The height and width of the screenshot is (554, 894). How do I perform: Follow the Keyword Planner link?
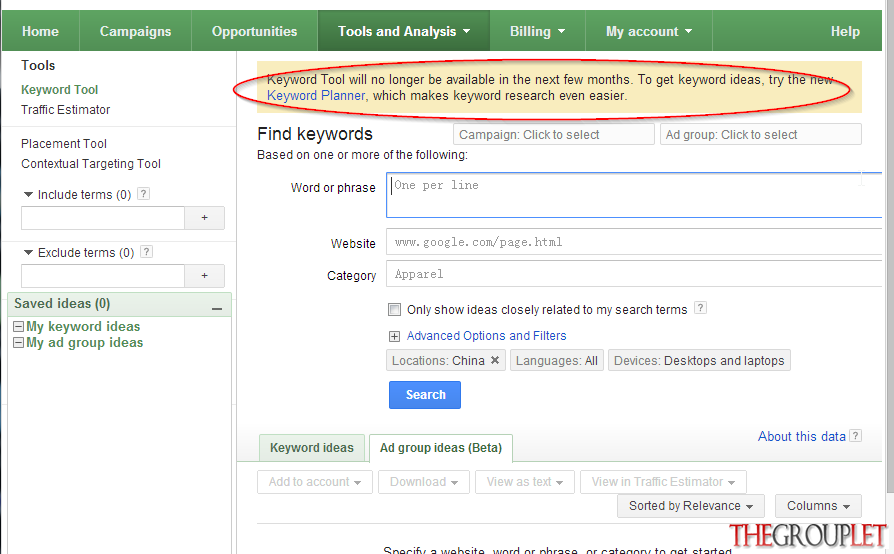[x=316, y=96]
